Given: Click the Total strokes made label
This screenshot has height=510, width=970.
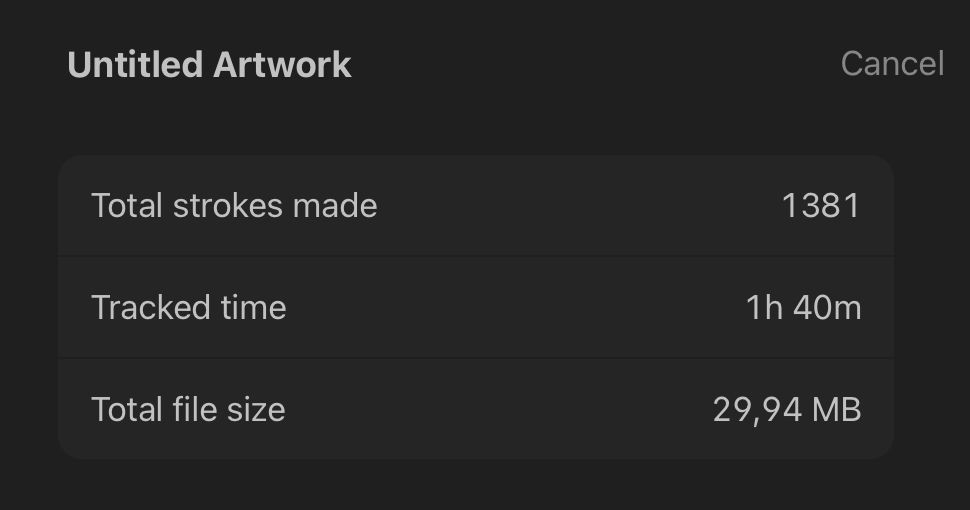Looking at the screenshot, I should (234, 205).
